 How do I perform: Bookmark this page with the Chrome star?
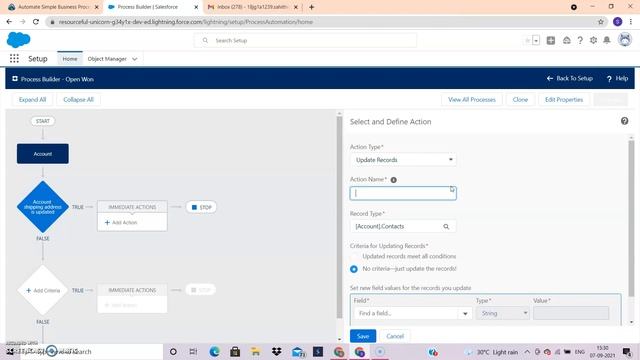(601, 22)
